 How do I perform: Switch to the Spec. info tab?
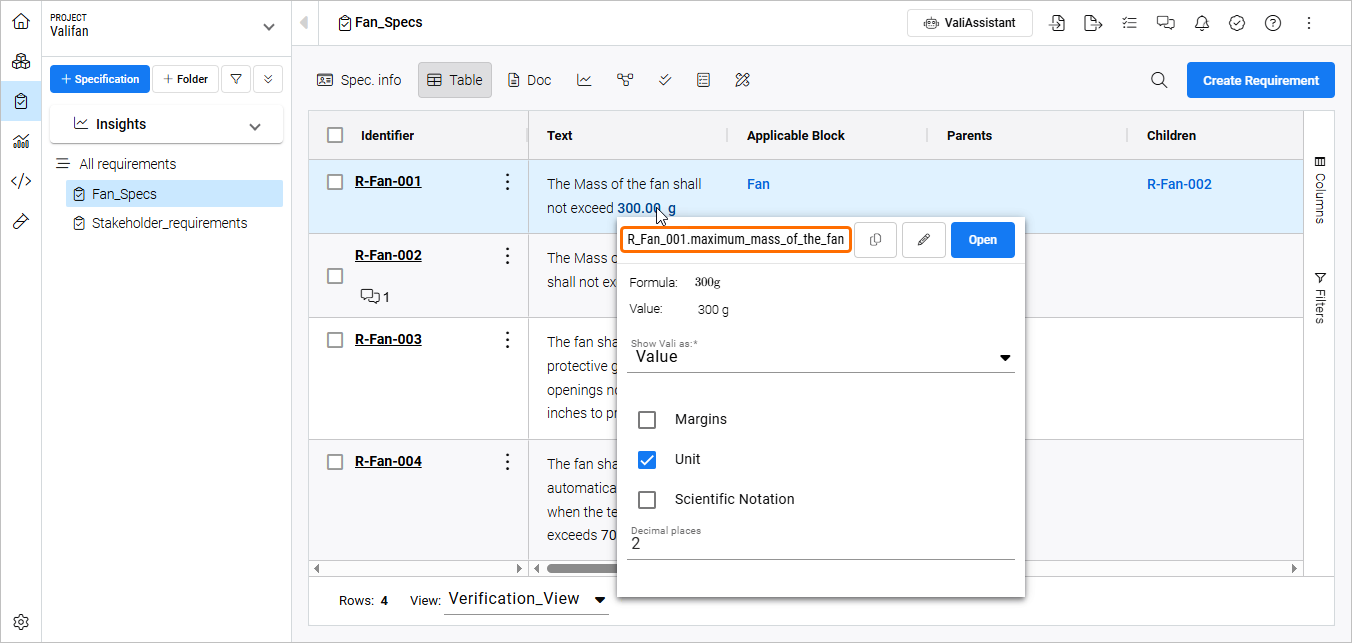pyautogui.click(x=359, y=80)
